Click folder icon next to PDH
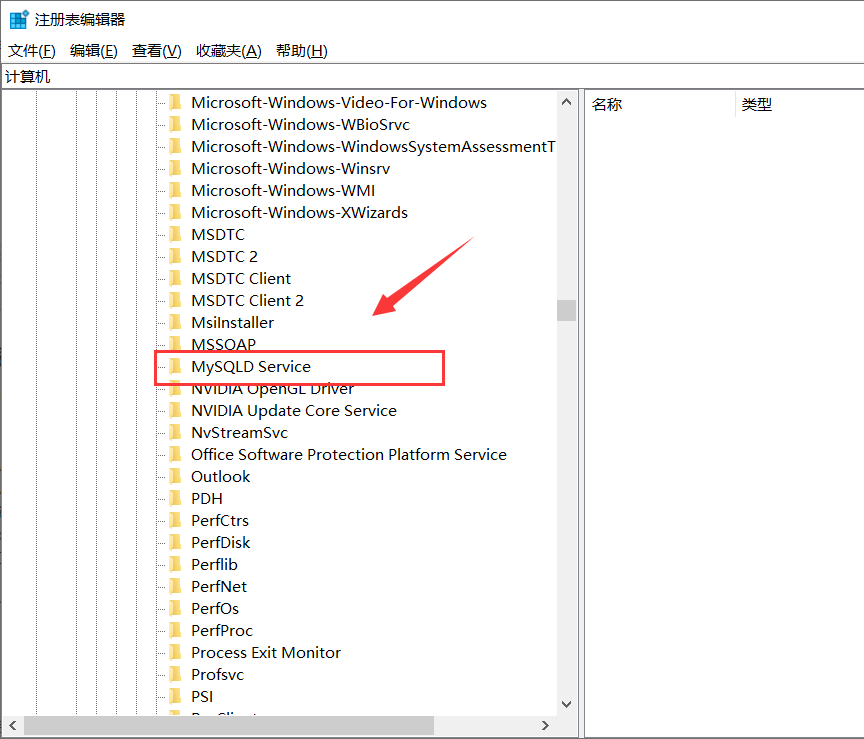Image resolution: width=864 pixels, height=739 pixels. tap(175, 499)
